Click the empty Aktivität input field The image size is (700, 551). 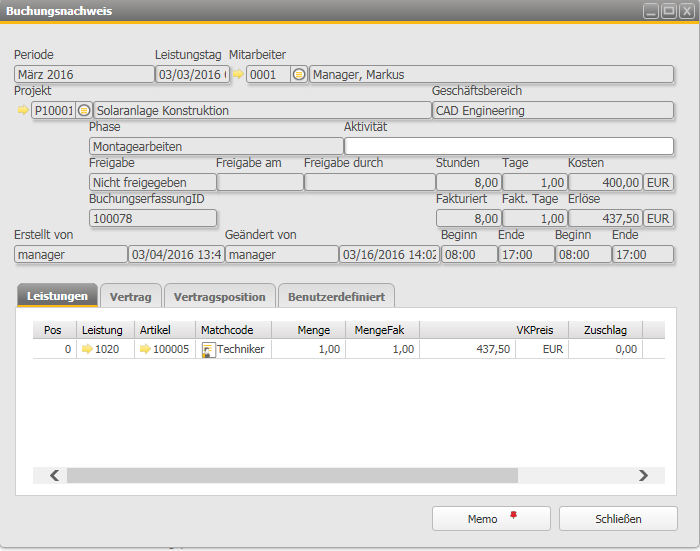[x=509, y=146]
